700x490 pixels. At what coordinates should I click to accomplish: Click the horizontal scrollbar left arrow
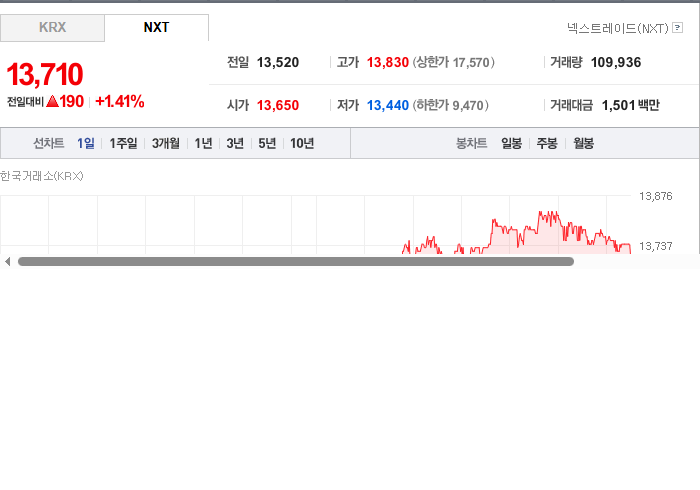point(7,262)
